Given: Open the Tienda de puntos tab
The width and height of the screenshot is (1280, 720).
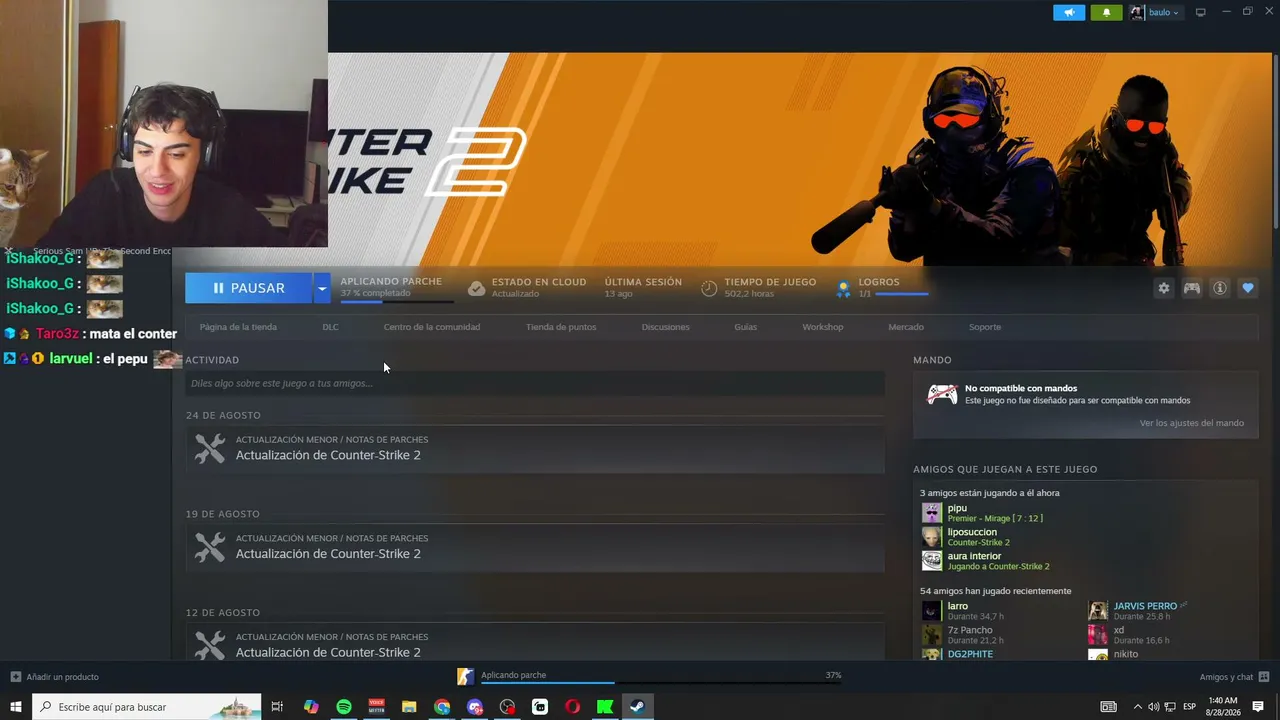Looking at the screenshot, I should 561,327.
